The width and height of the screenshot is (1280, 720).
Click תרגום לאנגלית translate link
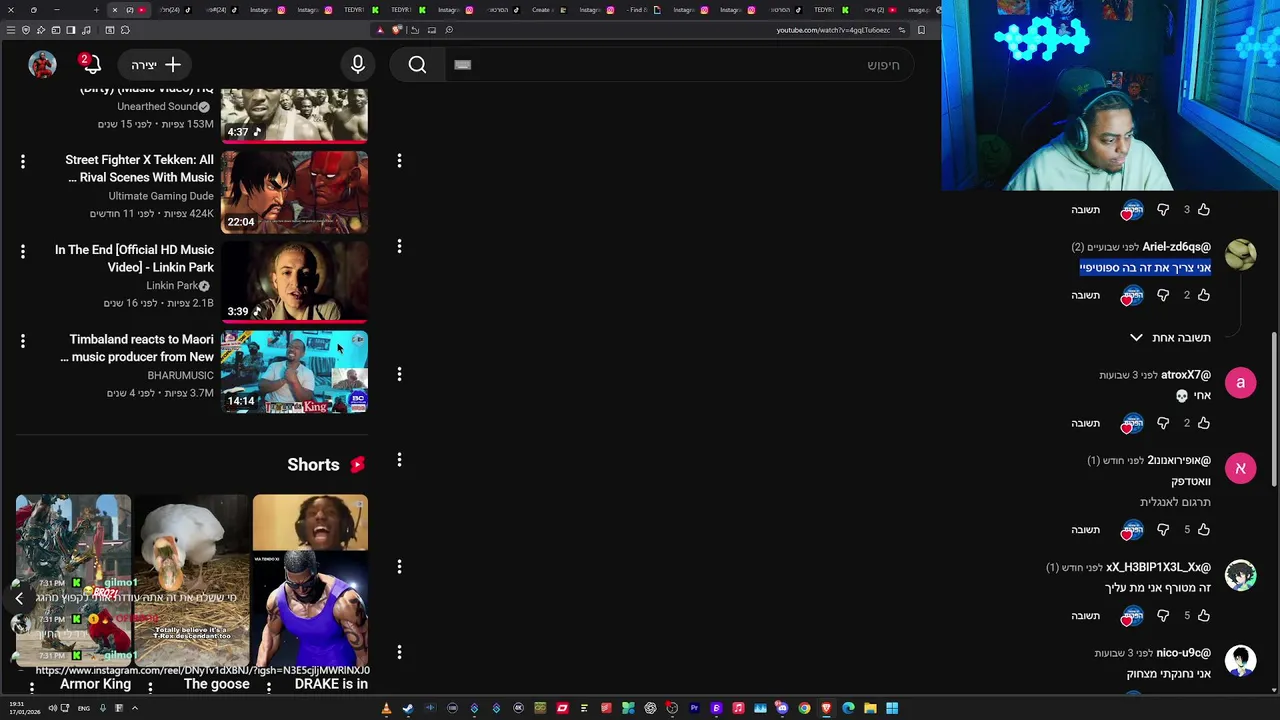point(1175,502)
